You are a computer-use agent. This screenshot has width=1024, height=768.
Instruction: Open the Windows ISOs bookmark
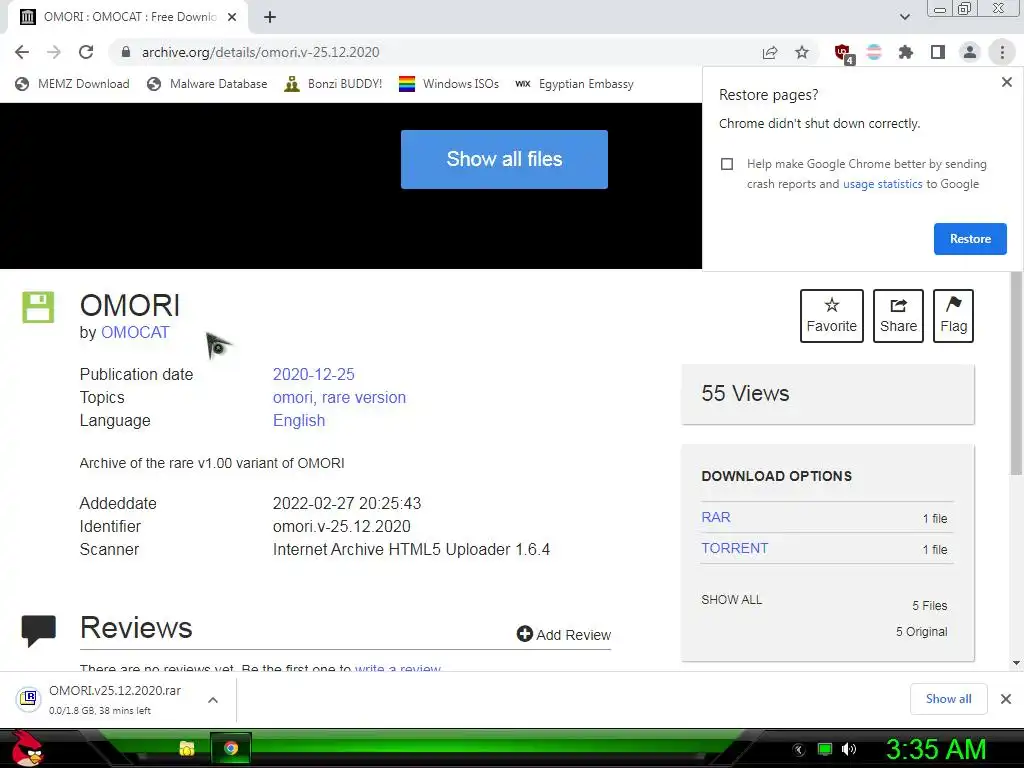click(x=449, y=84)
